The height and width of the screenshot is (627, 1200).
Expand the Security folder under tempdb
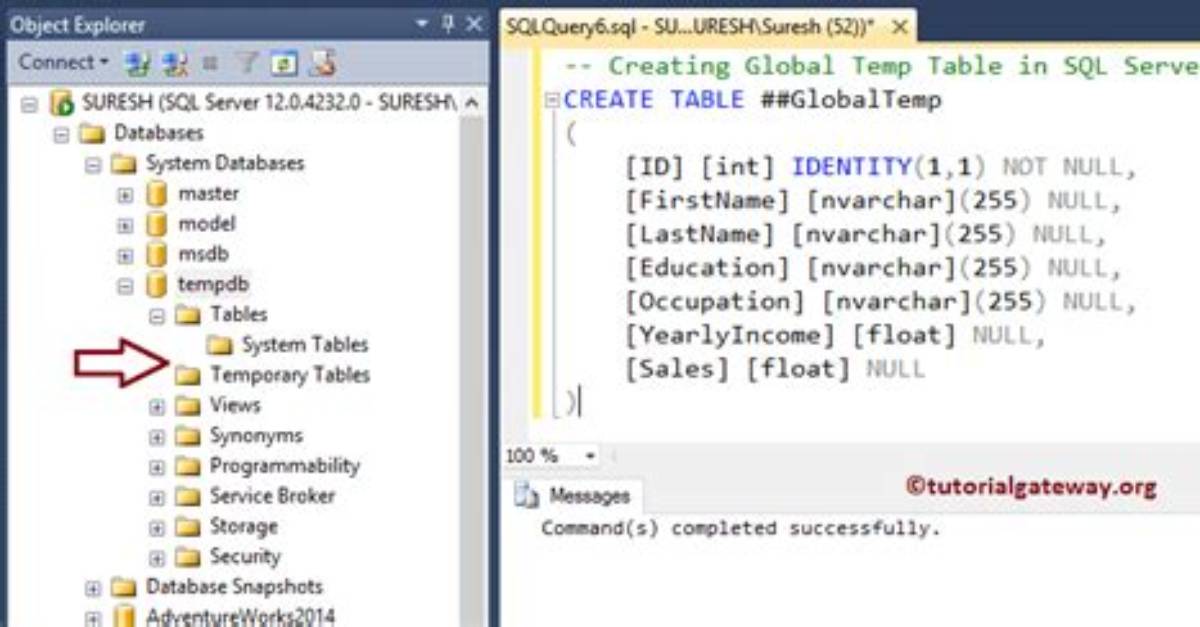pos(156,558)
